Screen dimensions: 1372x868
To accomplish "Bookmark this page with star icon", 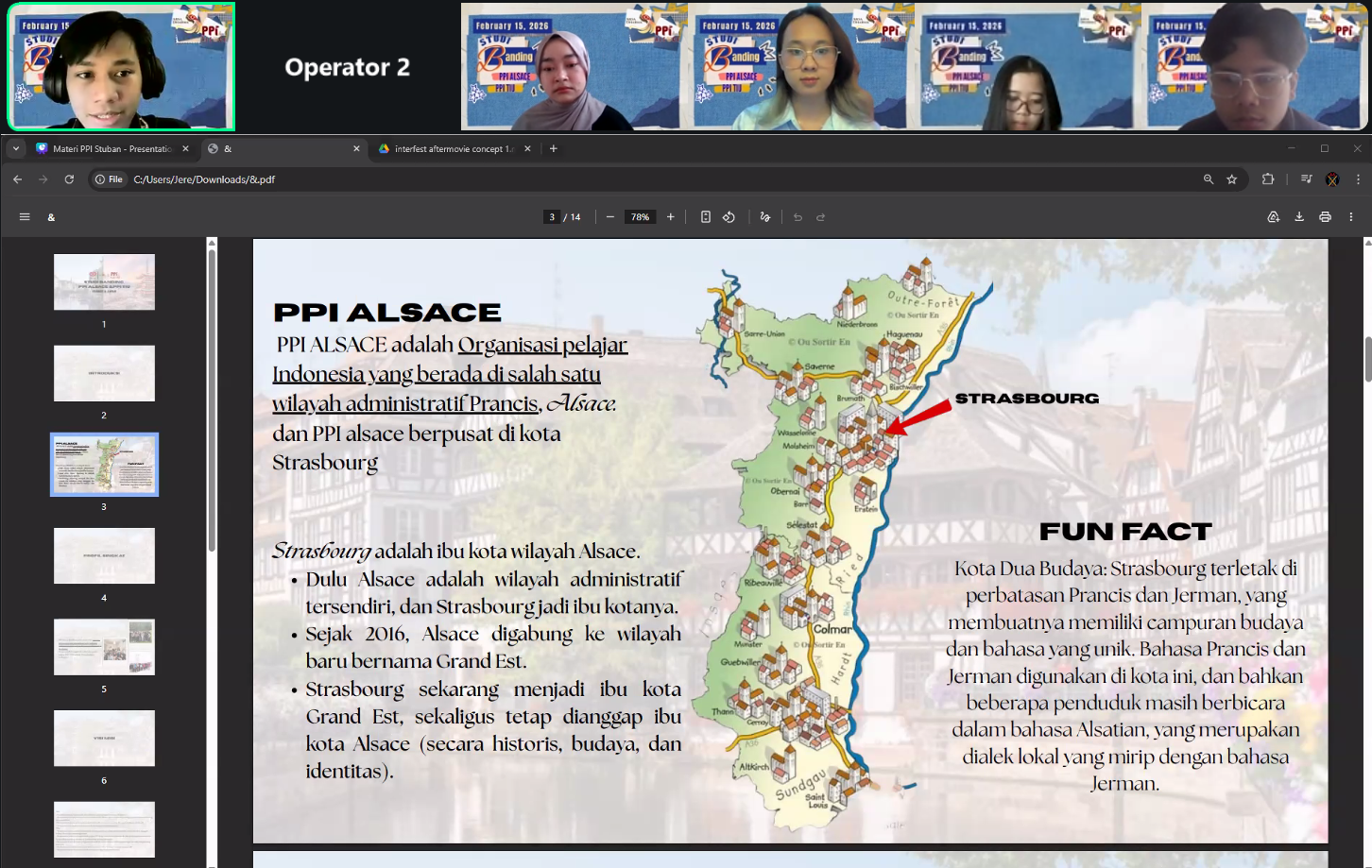I will tap(1232, 179).
